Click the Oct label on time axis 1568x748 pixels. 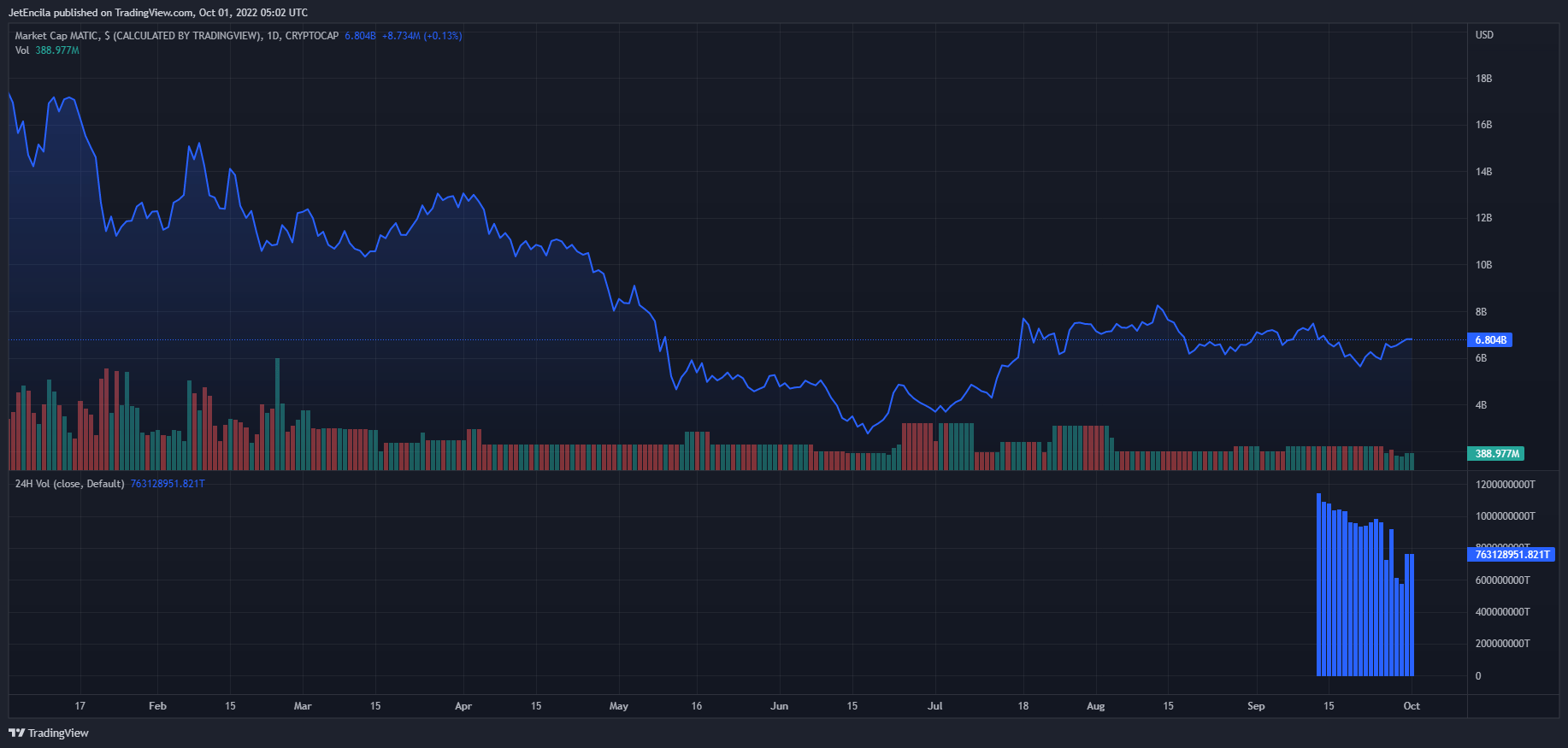[x=1412, y=706]
